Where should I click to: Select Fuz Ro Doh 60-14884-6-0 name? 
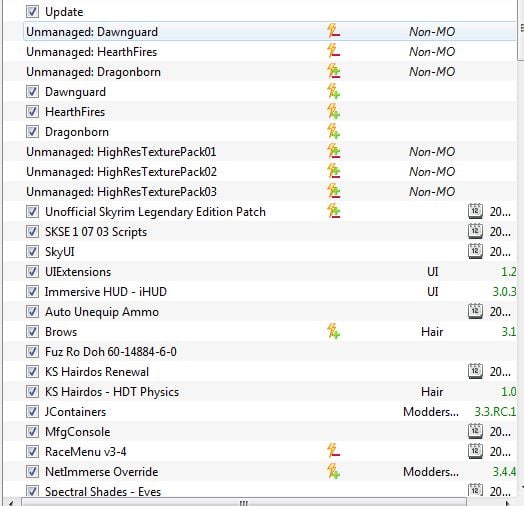[111, 352]
